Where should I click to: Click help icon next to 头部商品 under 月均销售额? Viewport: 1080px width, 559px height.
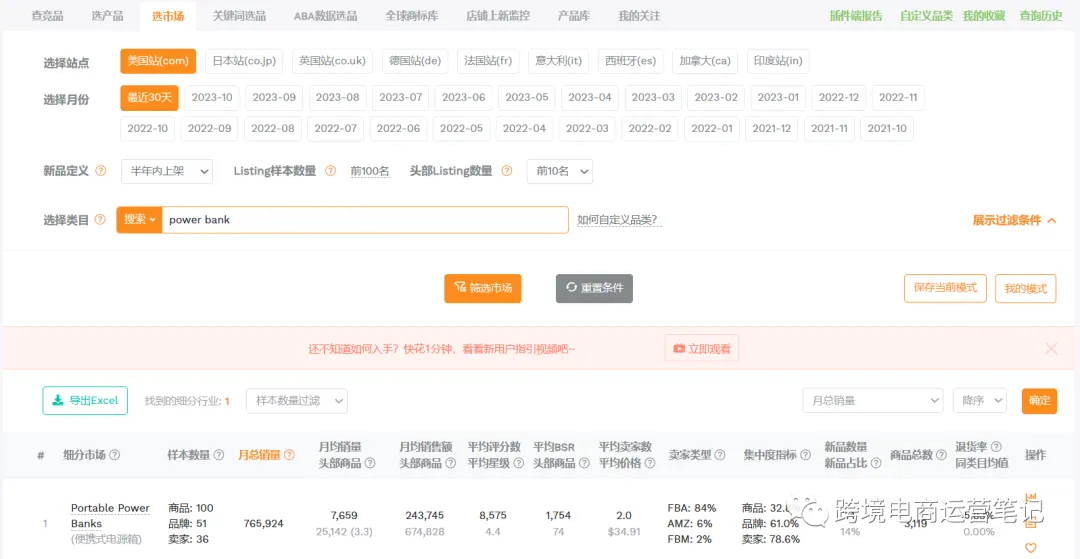(x=450, y=463)
